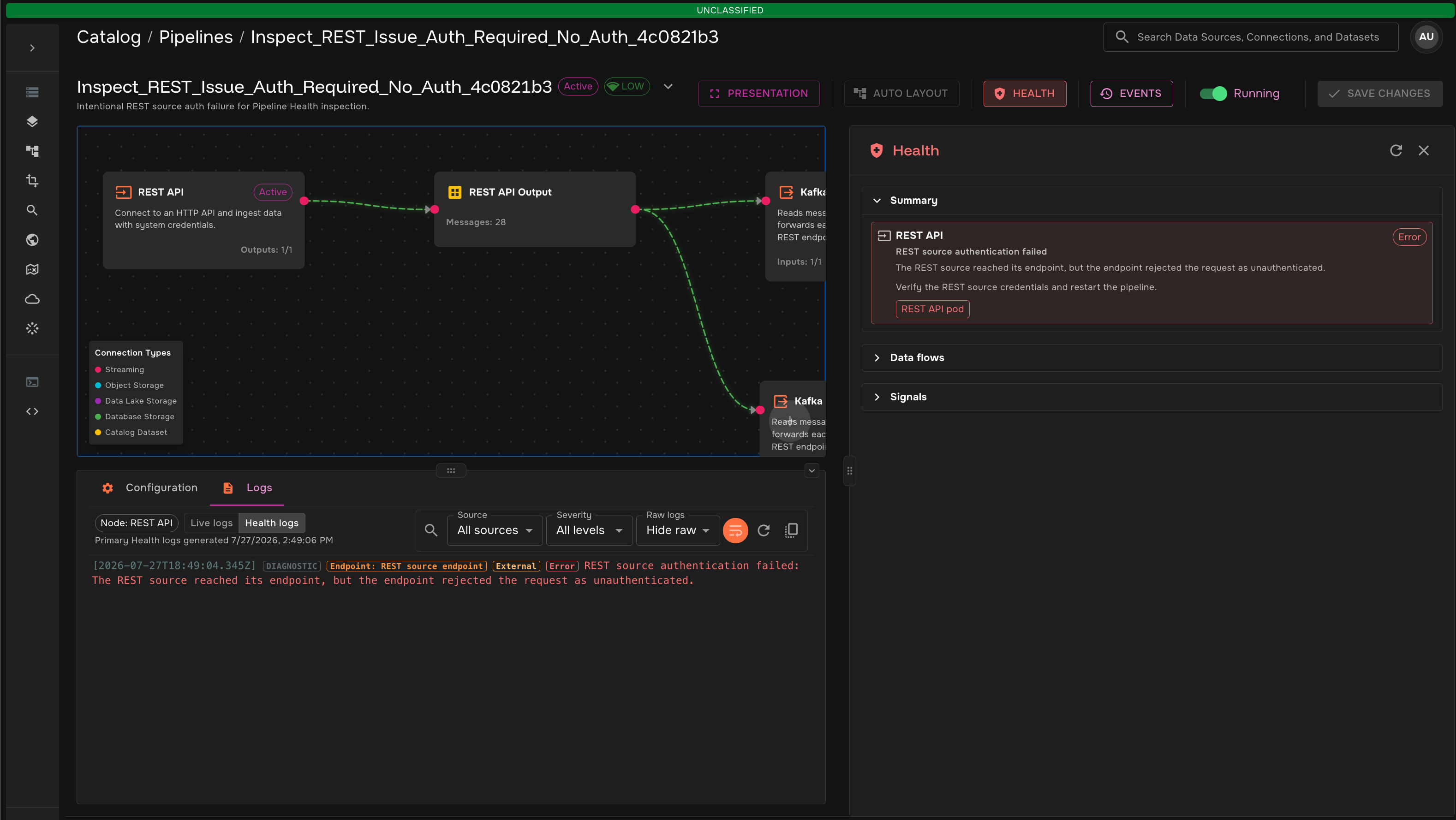Open the code brackets icon in sidebar
1456x820 pixels.
32,411
